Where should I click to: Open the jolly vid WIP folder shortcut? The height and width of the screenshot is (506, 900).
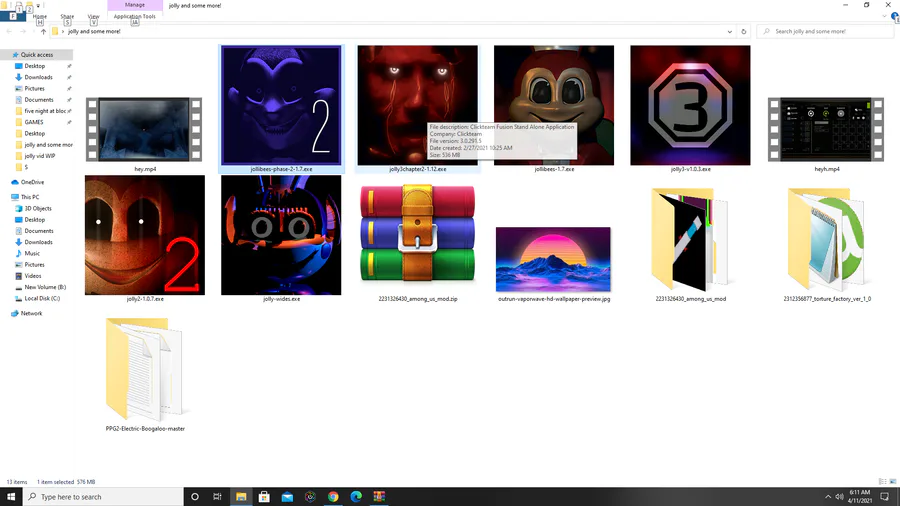40,156
